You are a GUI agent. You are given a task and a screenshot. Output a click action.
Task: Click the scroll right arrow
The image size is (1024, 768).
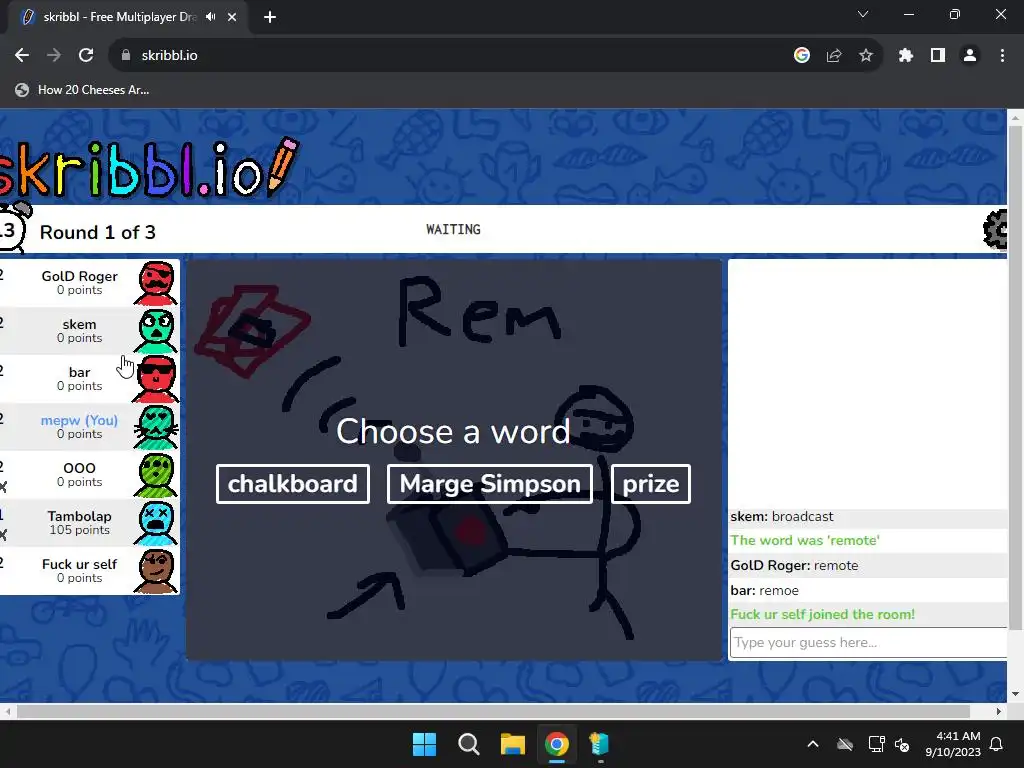pyautogui.click(x=999, y=711)
